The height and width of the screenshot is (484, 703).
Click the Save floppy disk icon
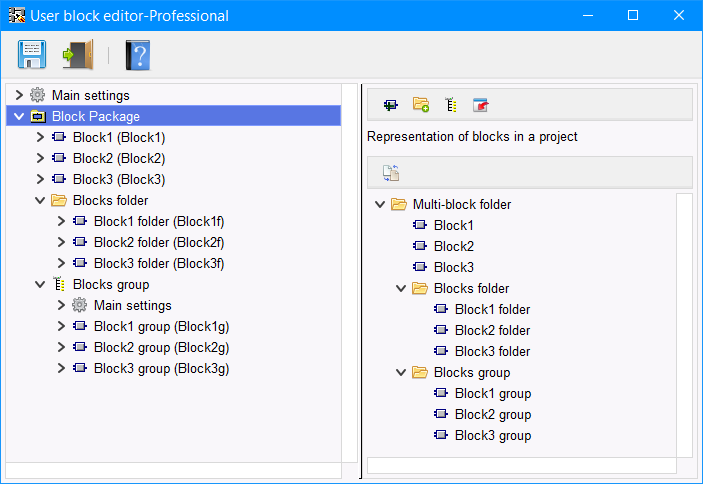point(32,54)
